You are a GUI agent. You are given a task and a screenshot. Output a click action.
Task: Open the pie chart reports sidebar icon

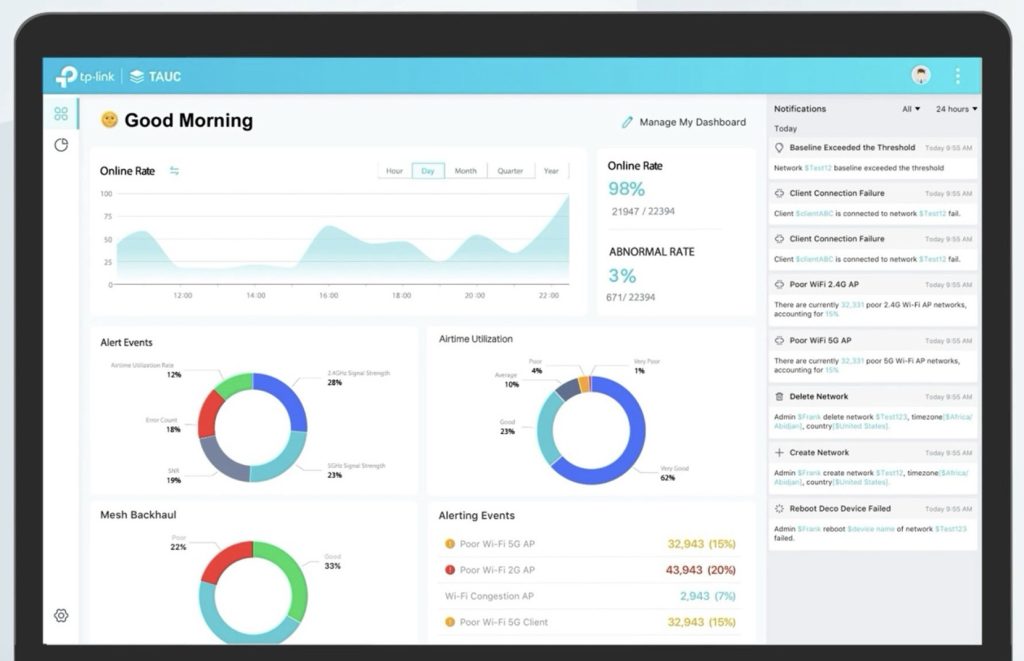tap(61, 145)
